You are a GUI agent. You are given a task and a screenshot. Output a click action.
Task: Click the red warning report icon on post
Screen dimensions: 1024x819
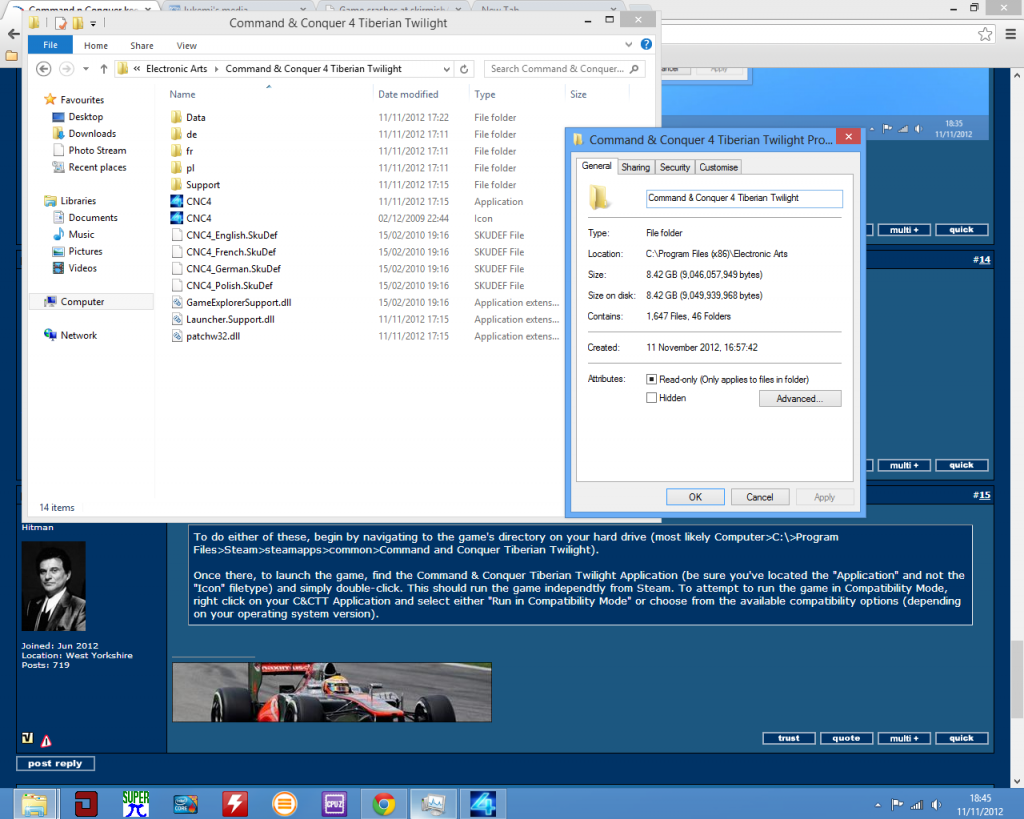tap(46, 740)
